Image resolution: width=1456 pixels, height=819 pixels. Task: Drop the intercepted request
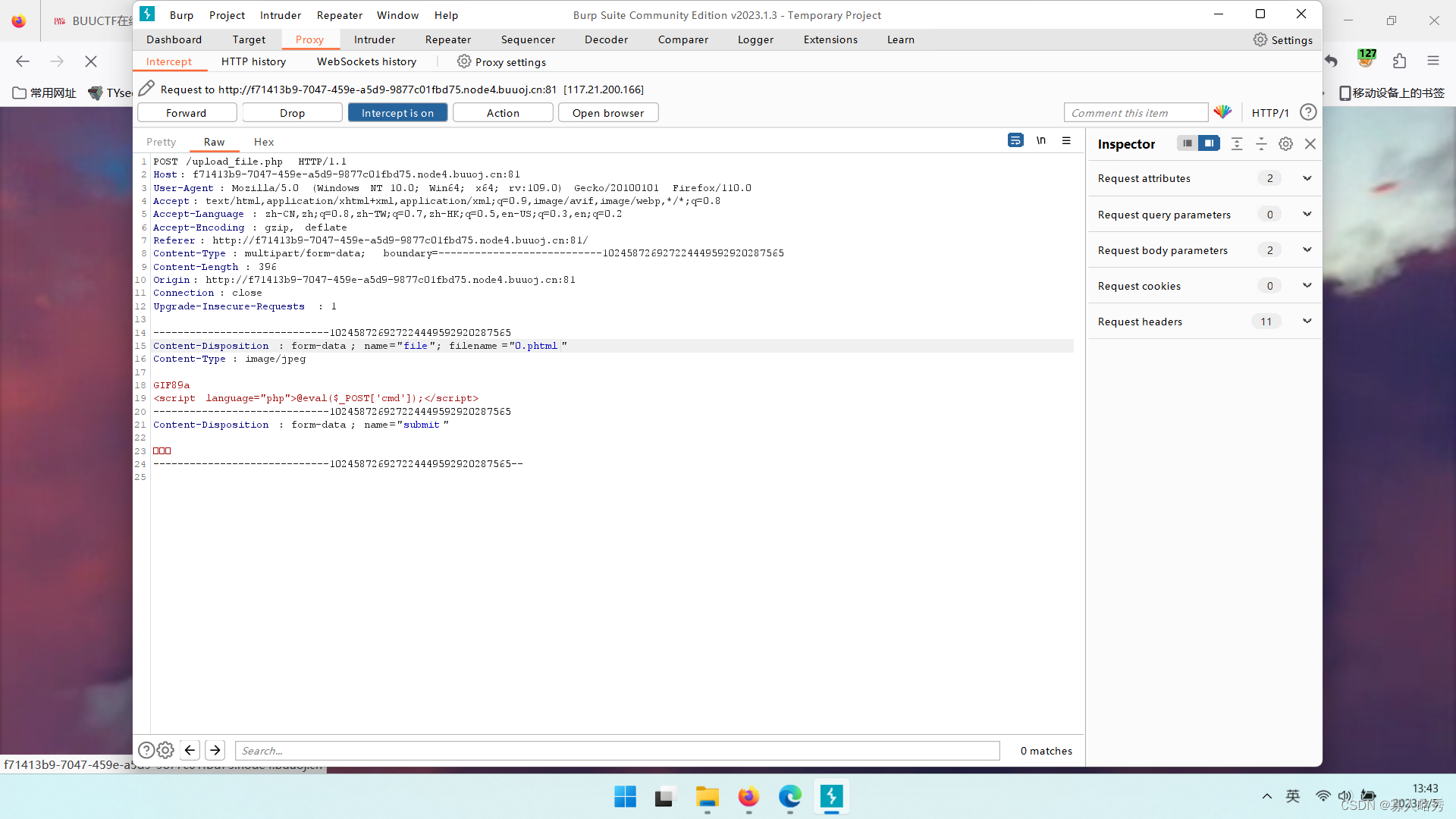292,113
